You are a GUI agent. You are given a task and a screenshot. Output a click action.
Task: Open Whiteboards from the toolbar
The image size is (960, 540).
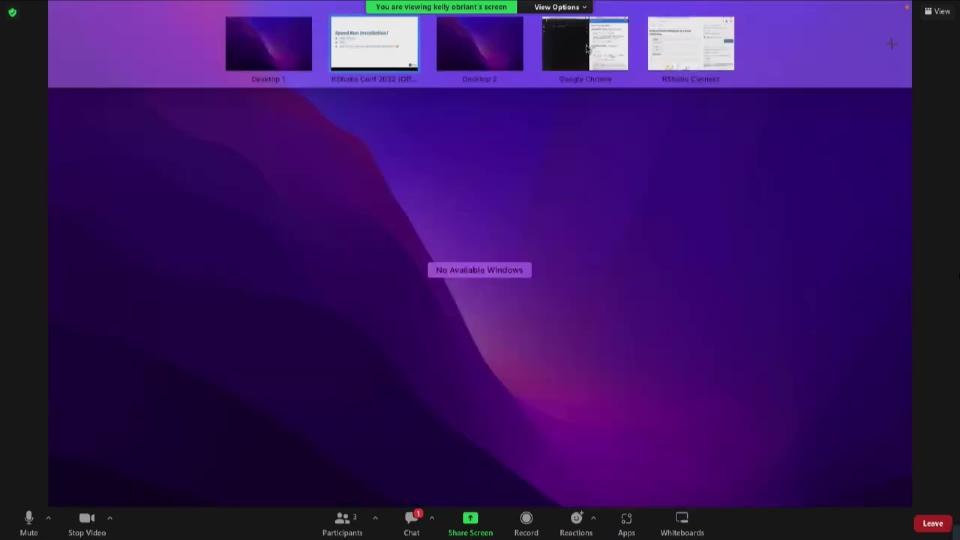point(682,518)
